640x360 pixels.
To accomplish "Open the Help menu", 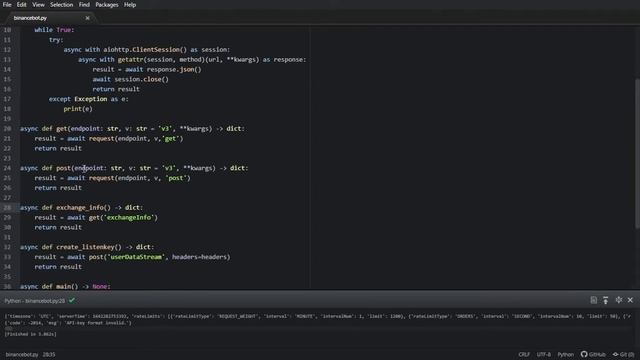I will tap(130, 5).
